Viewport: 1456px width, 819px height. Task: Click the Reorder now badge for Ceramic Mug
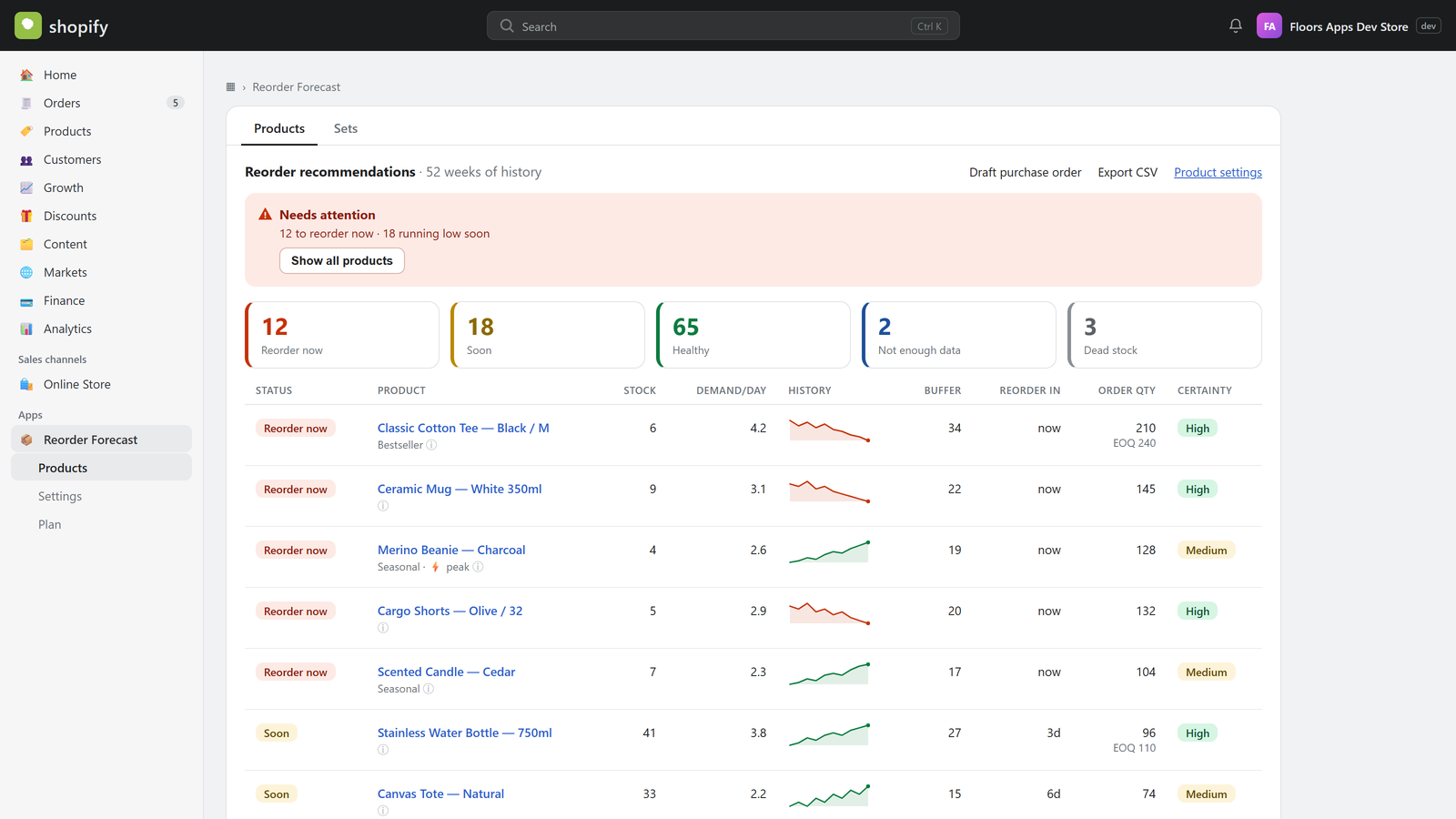click(x=296, y=490)
